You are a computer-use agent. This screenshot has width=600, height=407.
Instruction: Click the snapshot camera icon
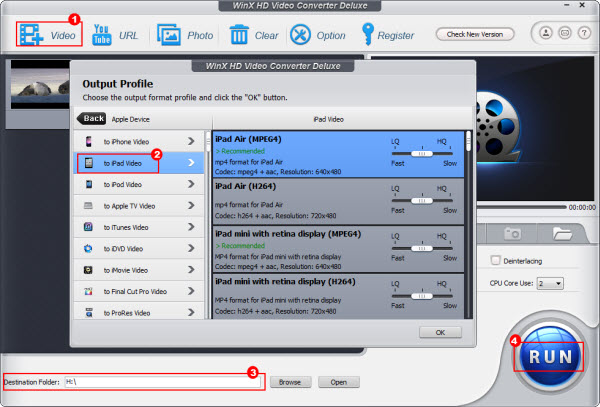pos(514,232)
